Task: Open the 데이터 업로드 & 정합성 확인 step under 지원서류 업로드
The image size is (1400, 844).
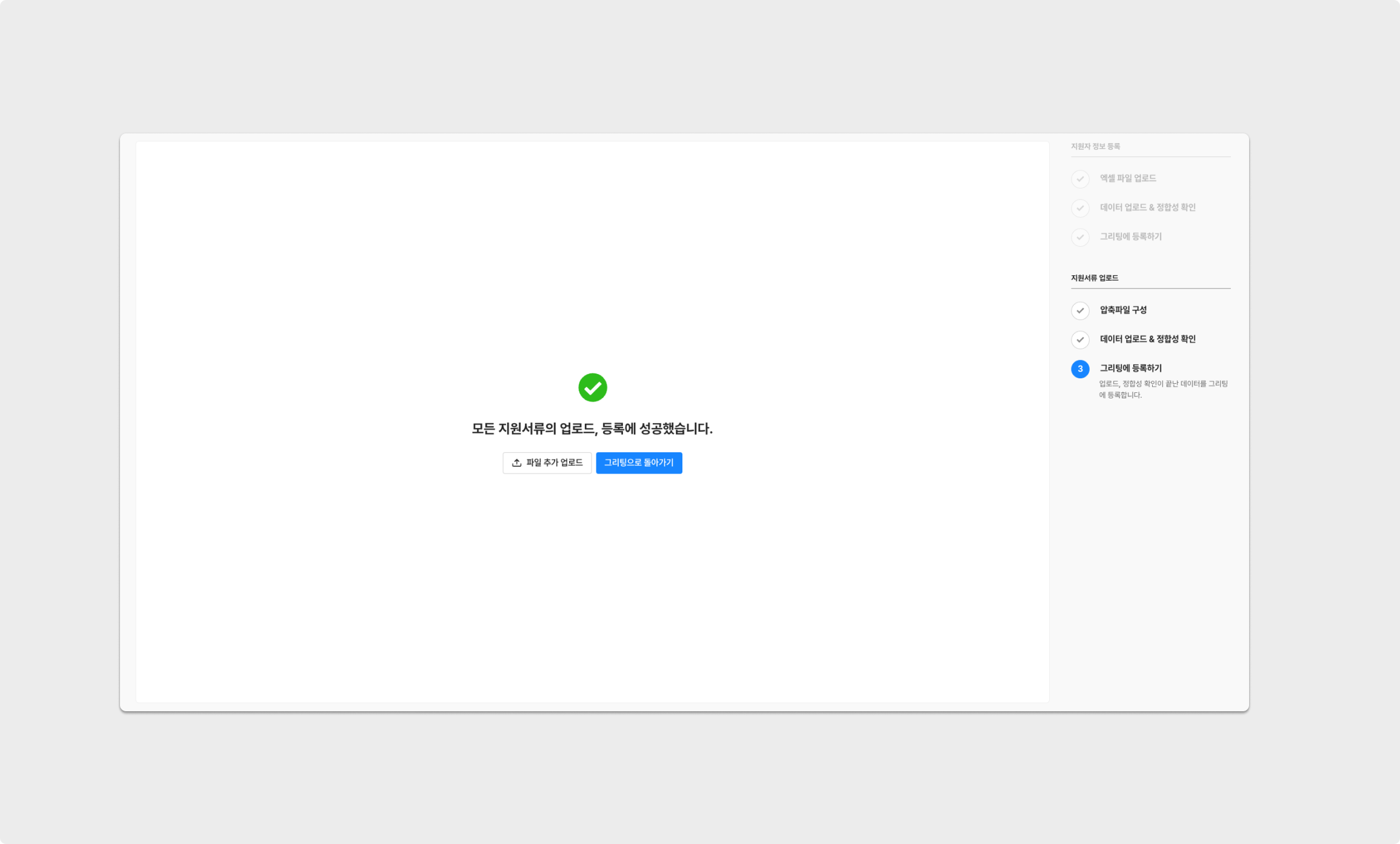Action: point(1147,339)
